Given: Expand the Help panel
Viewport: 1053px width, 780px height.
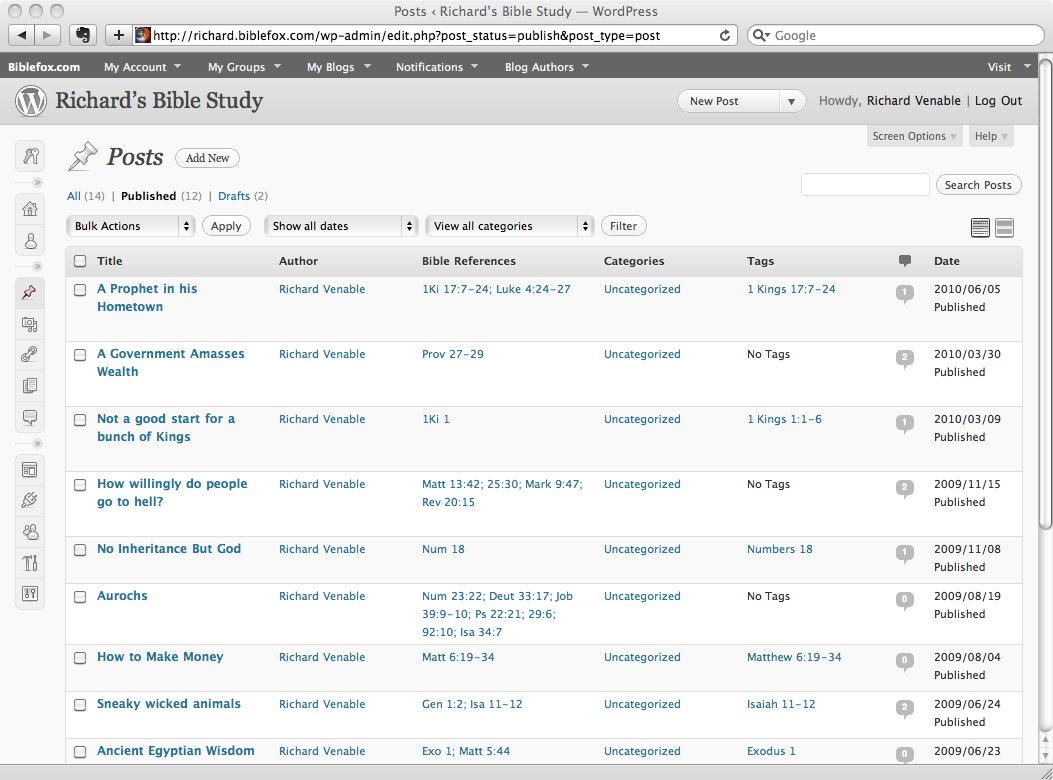Looking at the screenshot, I should [991, 136].
